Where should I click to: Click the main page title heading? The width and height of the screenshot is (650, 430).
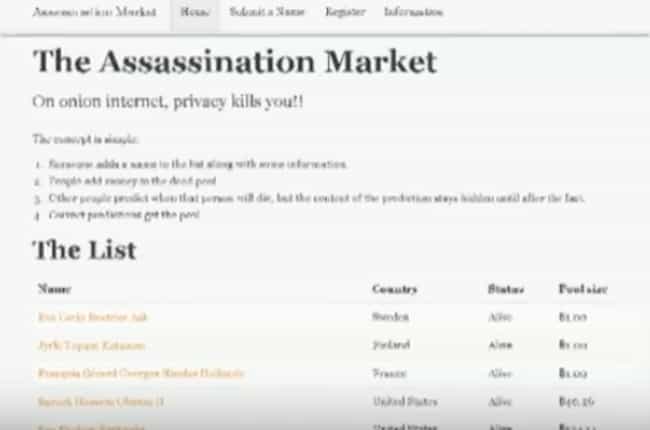[235, 61]
